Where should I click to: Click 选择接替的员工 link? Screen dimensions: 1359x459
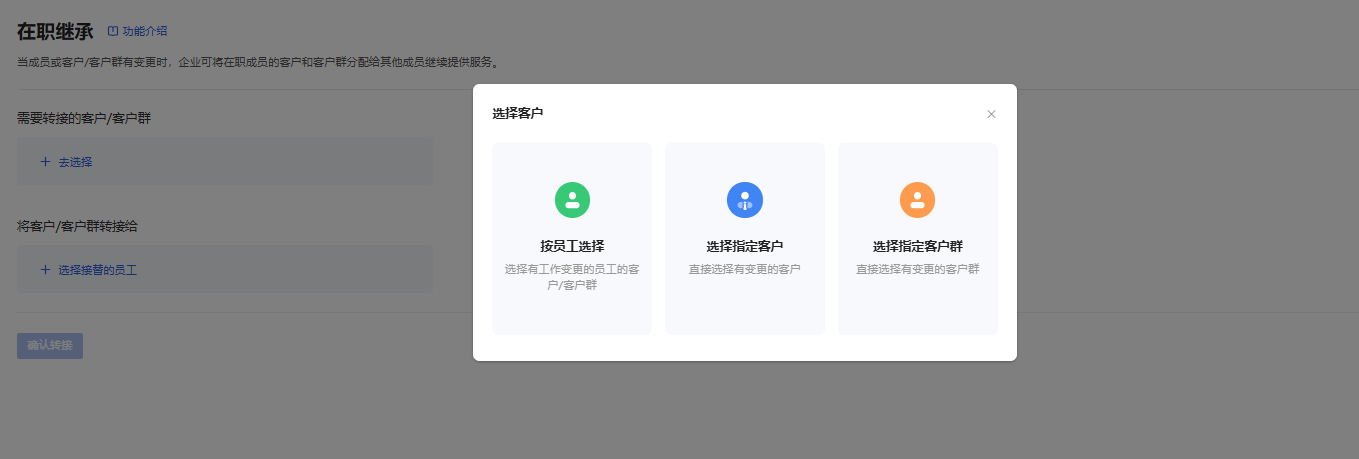pos(97,269)
